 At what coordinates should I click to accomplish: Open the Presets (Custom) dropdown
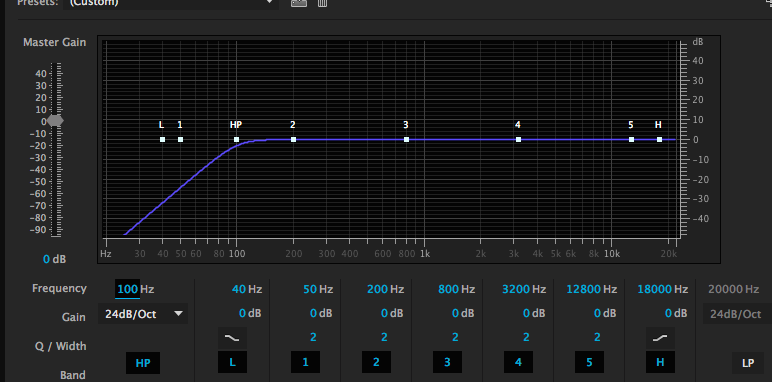pos(170,3)
